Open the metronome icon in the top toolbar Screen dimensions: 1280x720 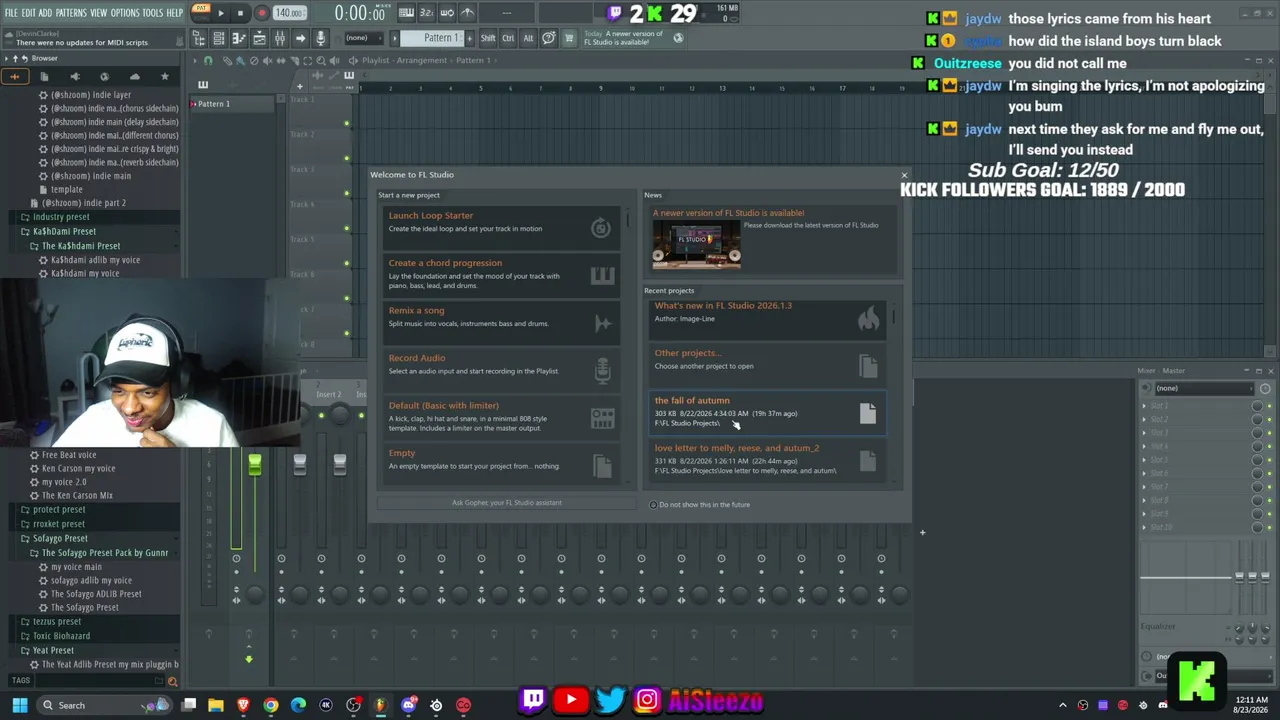point(467,13)
